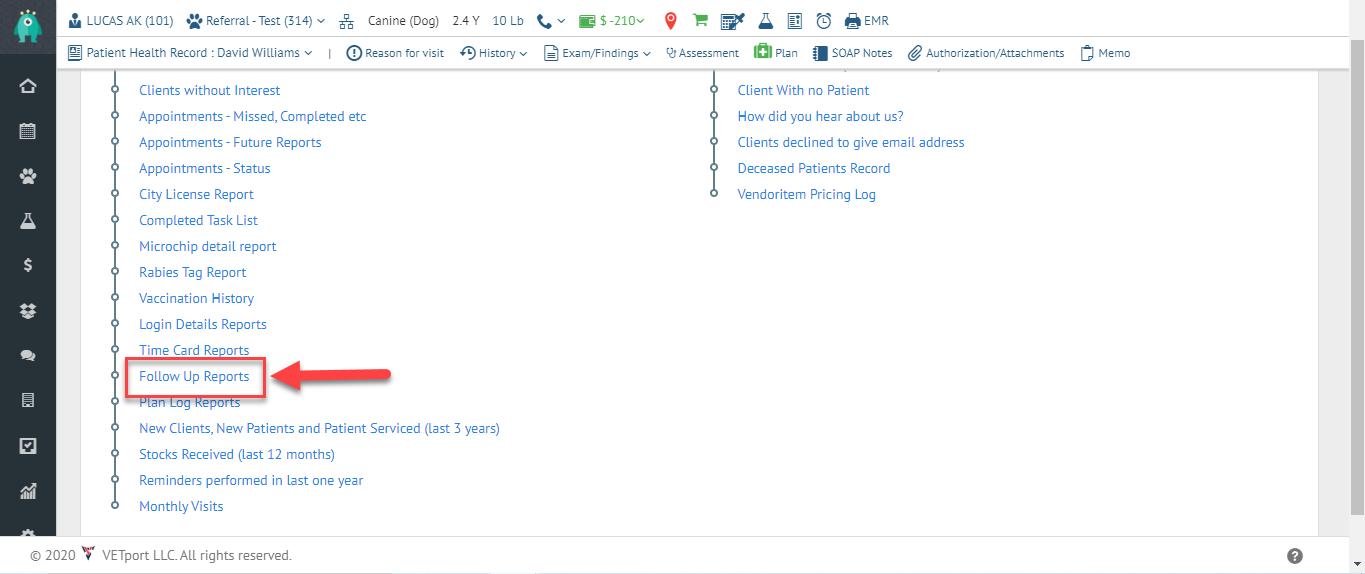Screen dimensions: 1365x574
Task: Open Microchip detail report
Action: click(x=208, y=246)
